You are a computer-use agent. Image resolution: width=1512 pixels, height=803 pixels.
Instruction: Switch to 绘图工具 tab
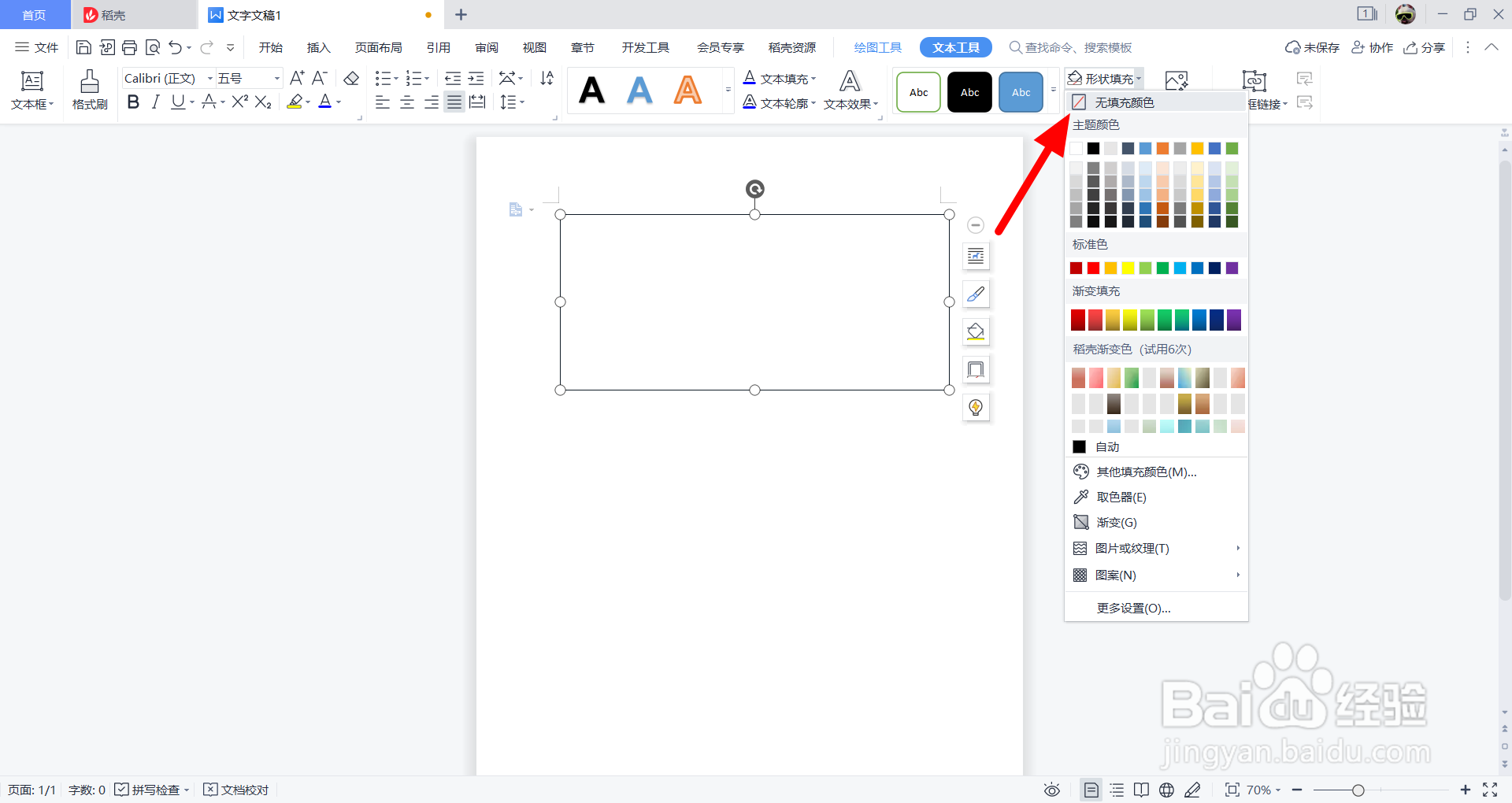tap(878, 47)
